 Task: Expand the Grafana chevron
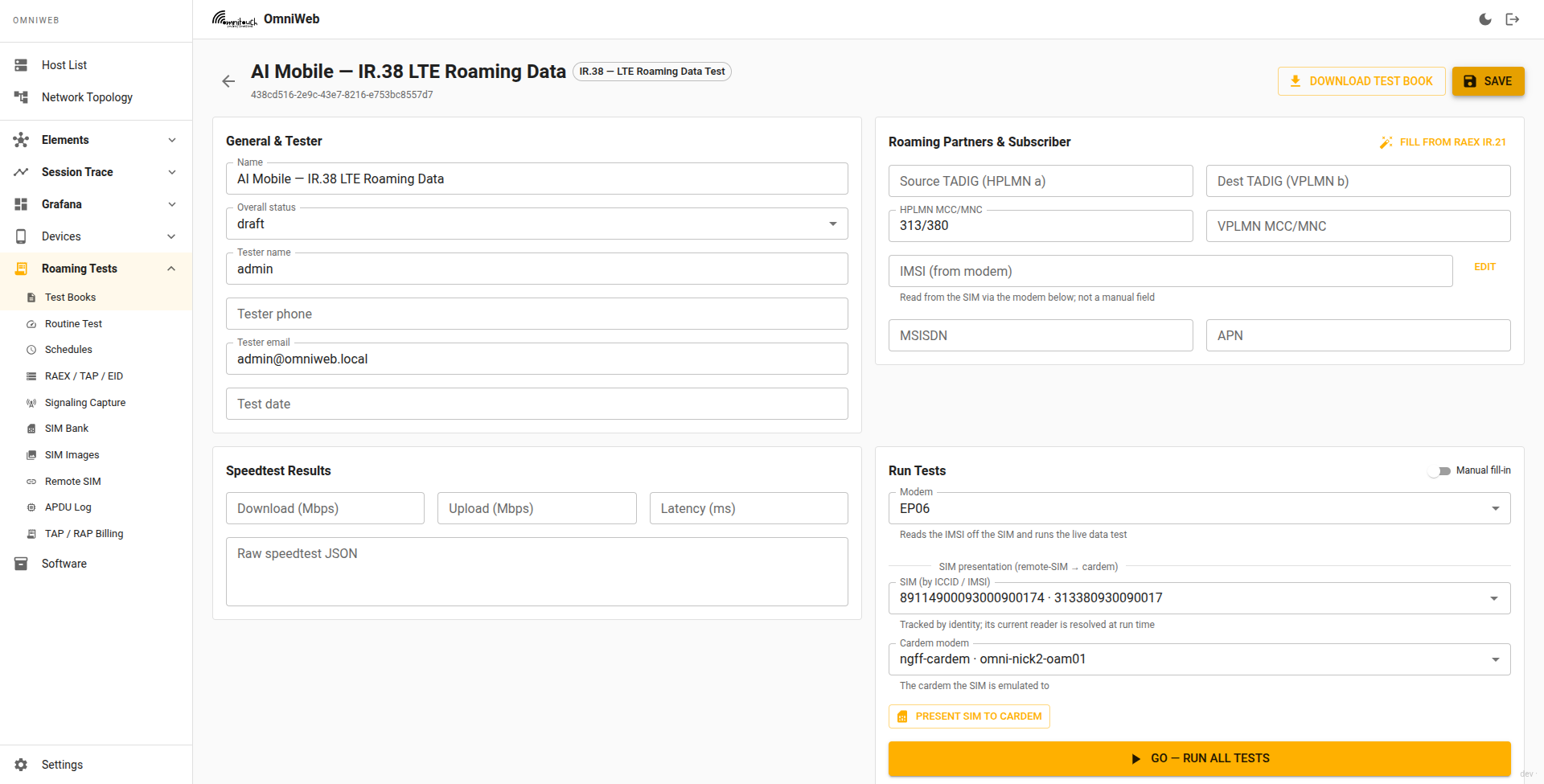[x=171, y=204]
